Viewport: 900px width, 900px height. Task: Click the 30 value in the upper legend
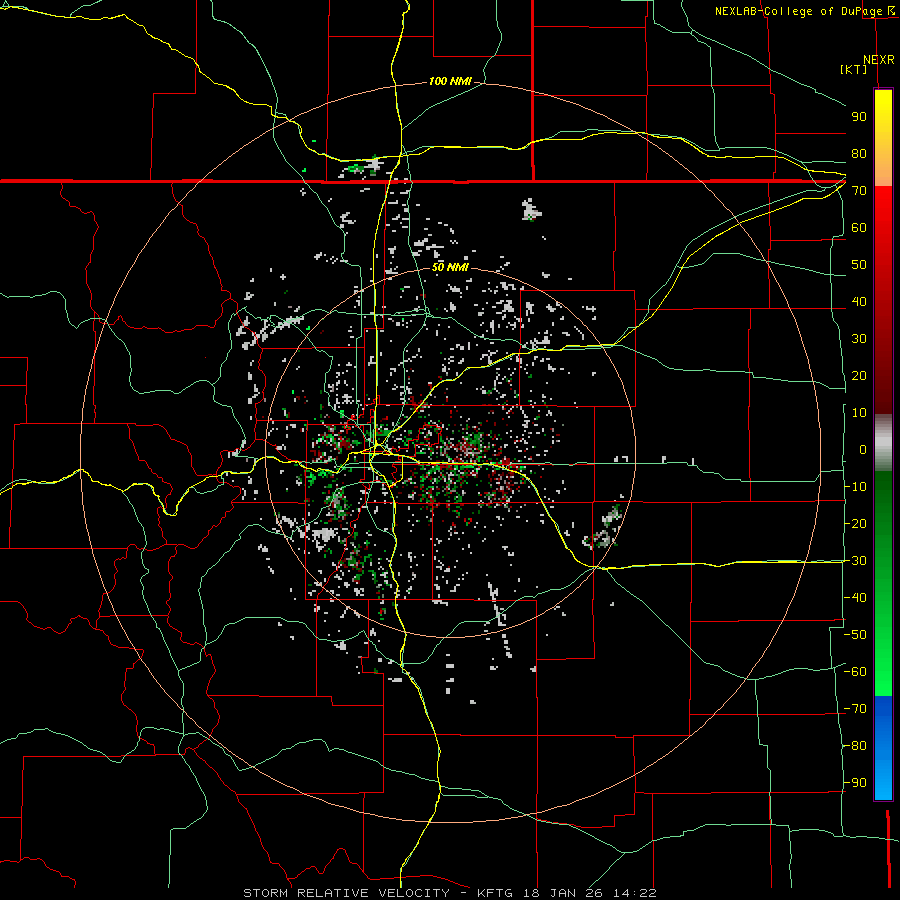click(859, 339)
